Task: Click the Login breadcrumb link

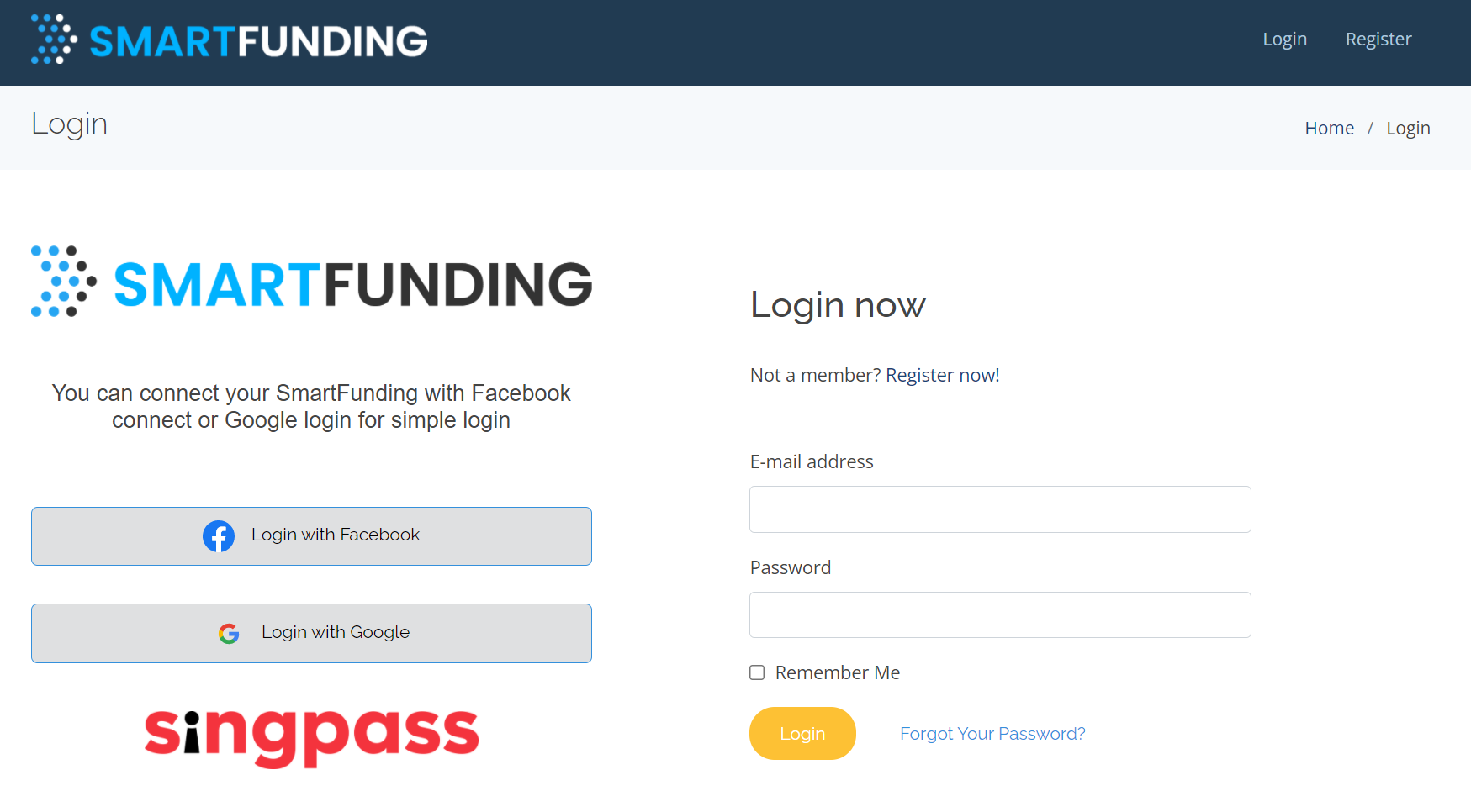Action: [1408, 129]
